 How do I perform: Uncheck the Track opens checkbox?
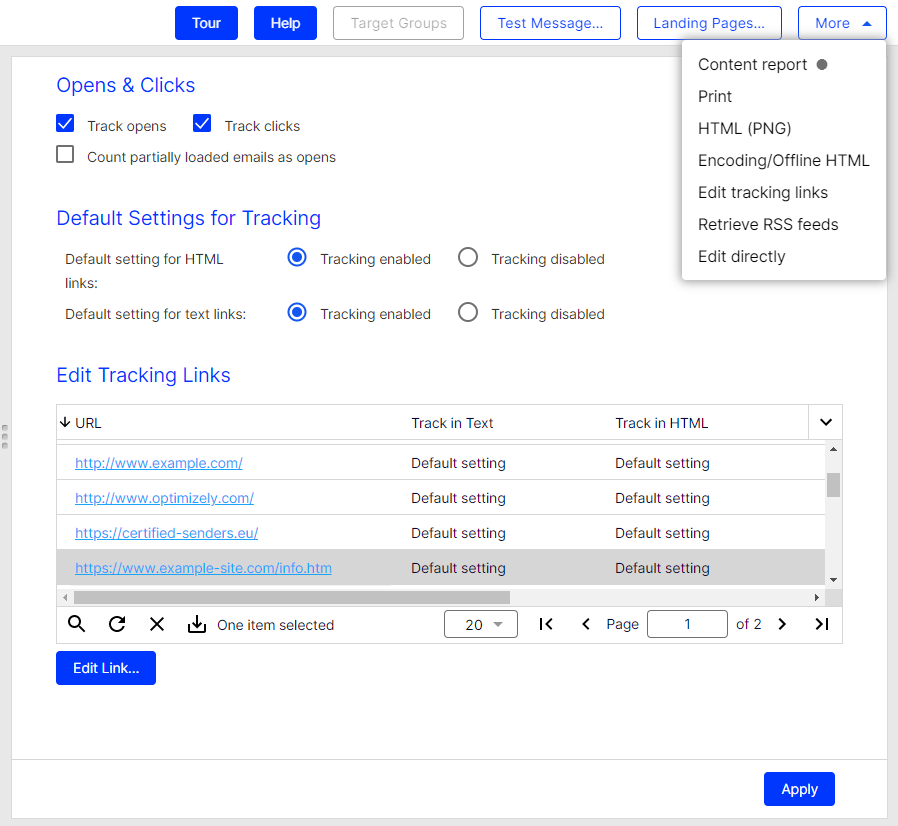[x=65, y=123]
